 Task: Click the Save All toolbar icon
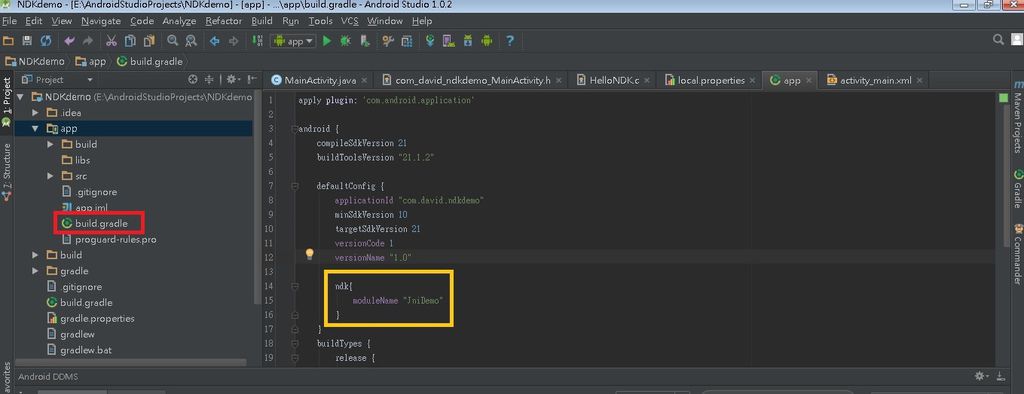coord(27,41)
